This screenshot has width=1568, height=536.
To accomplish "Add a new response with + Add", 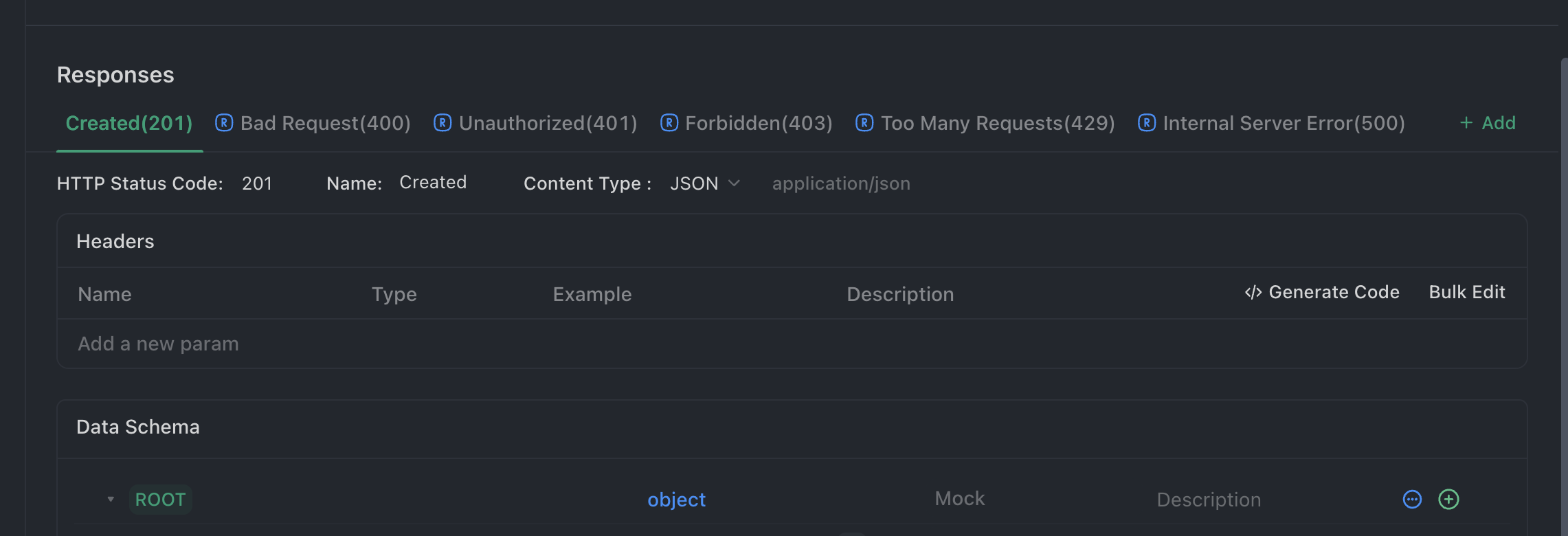I will (x=1488, y=123).
